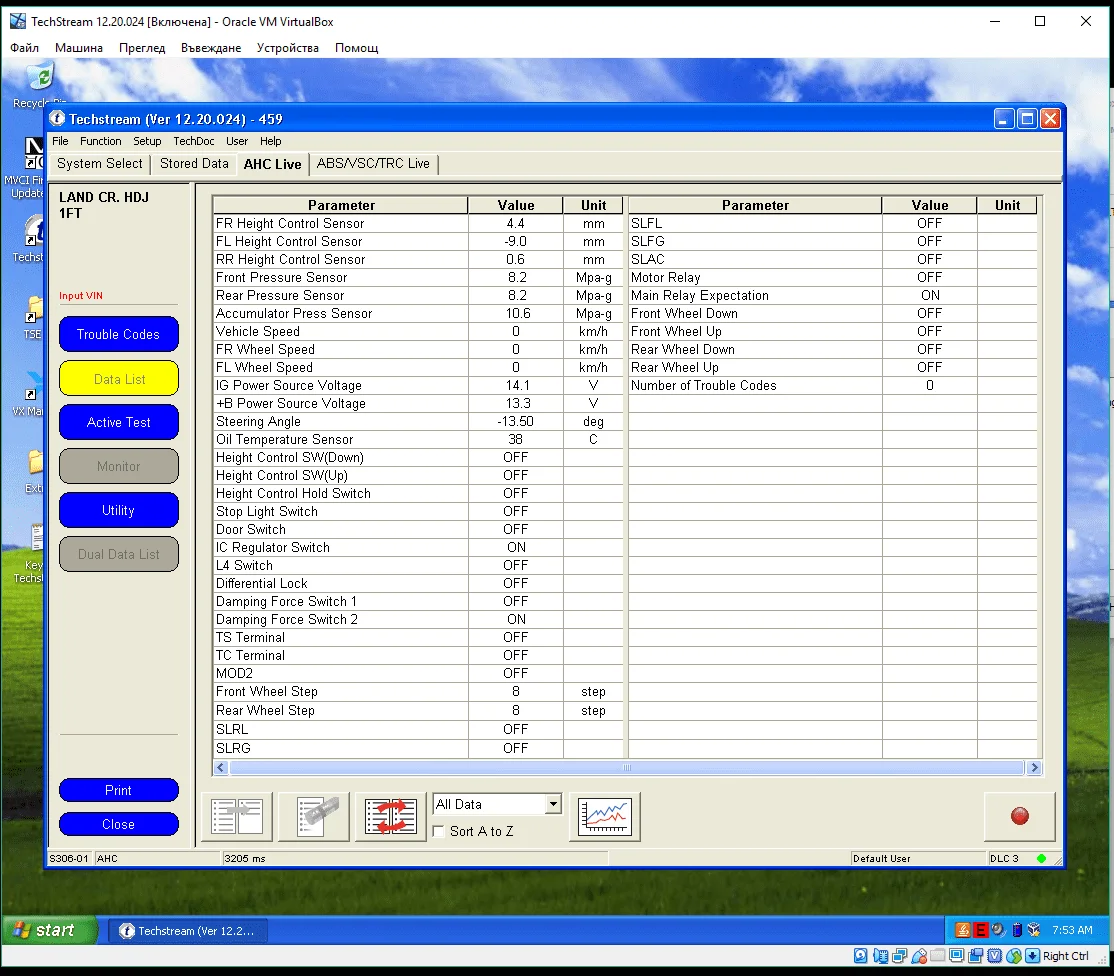Open VirtualBox Машина menu
Viewport: 1114px width, 976px height.
(x=79, y=48)
